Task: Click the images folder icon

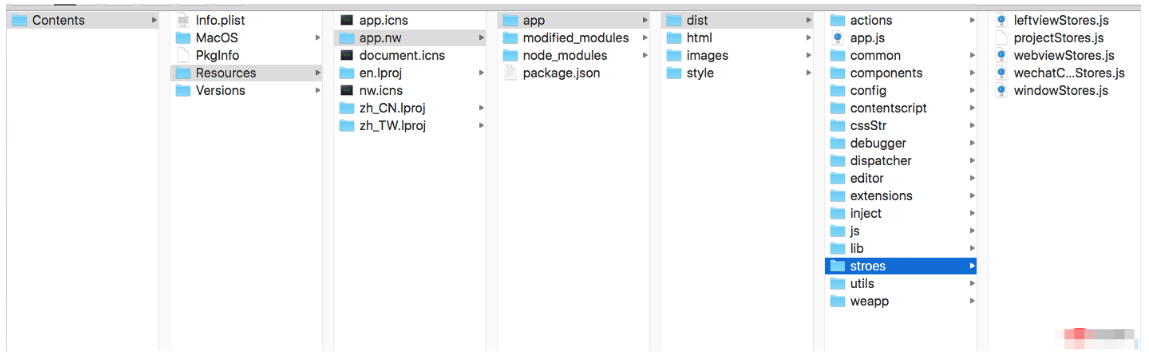Action: (674, 56)
